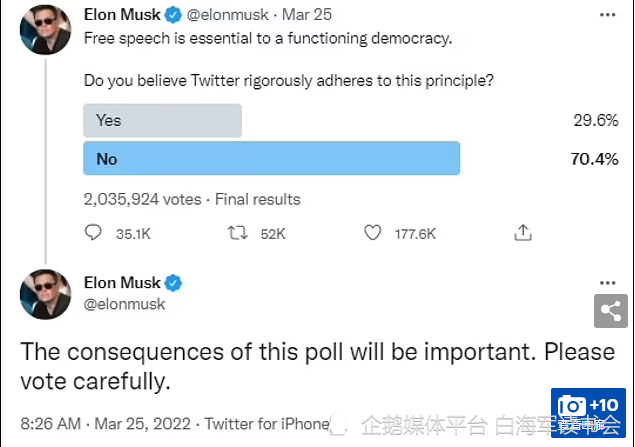Click the verified badge on second tweet
This screenshot has height=447, width=635.
tap(173, 283)
